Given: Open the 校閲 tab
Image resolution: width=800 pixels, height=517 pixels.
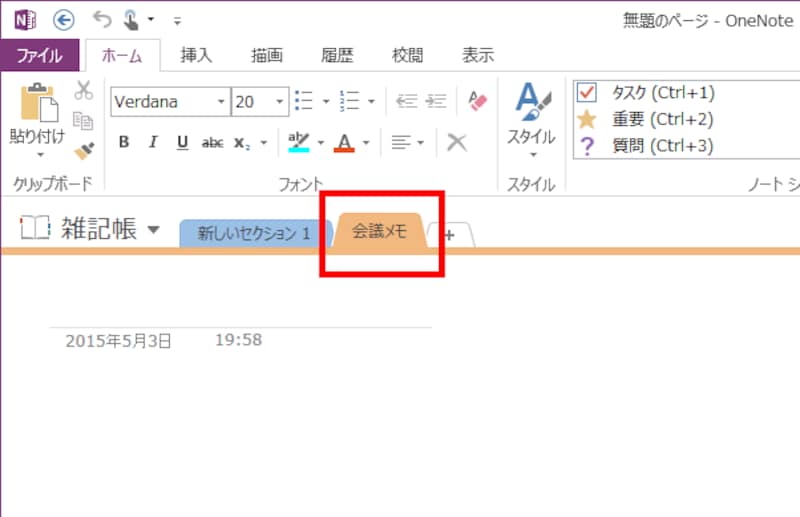Looking at the screenshot, I should [408, 55].
